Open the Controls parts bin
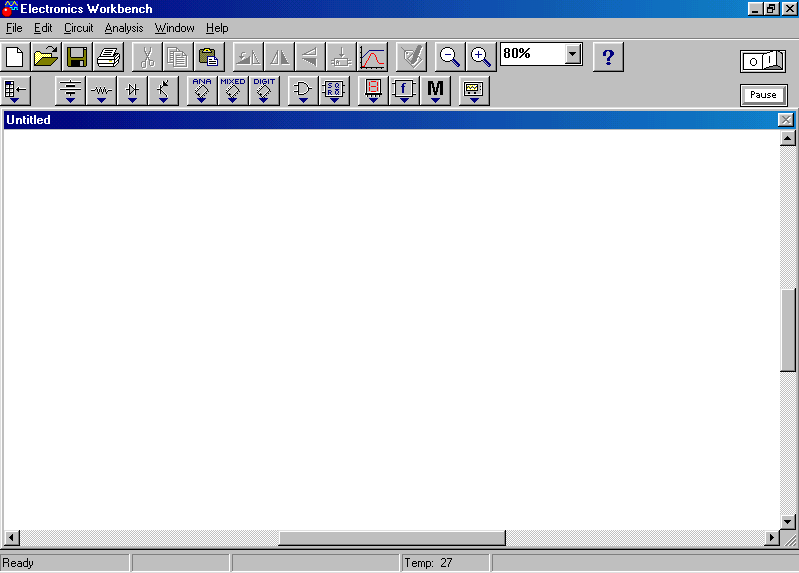Screen dimensions: 799x573 404,91
